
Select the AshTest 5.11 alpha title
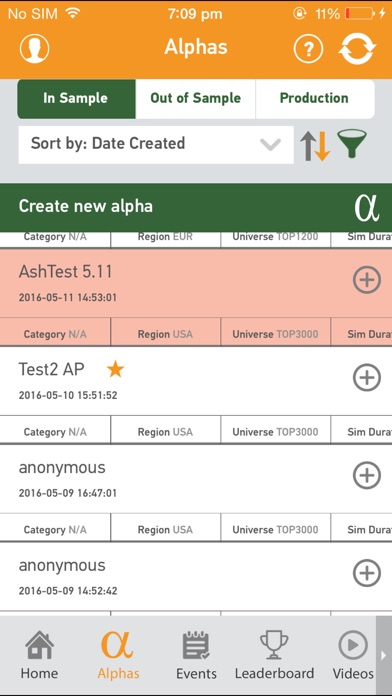pyautogui.click(x=65, y=272)
